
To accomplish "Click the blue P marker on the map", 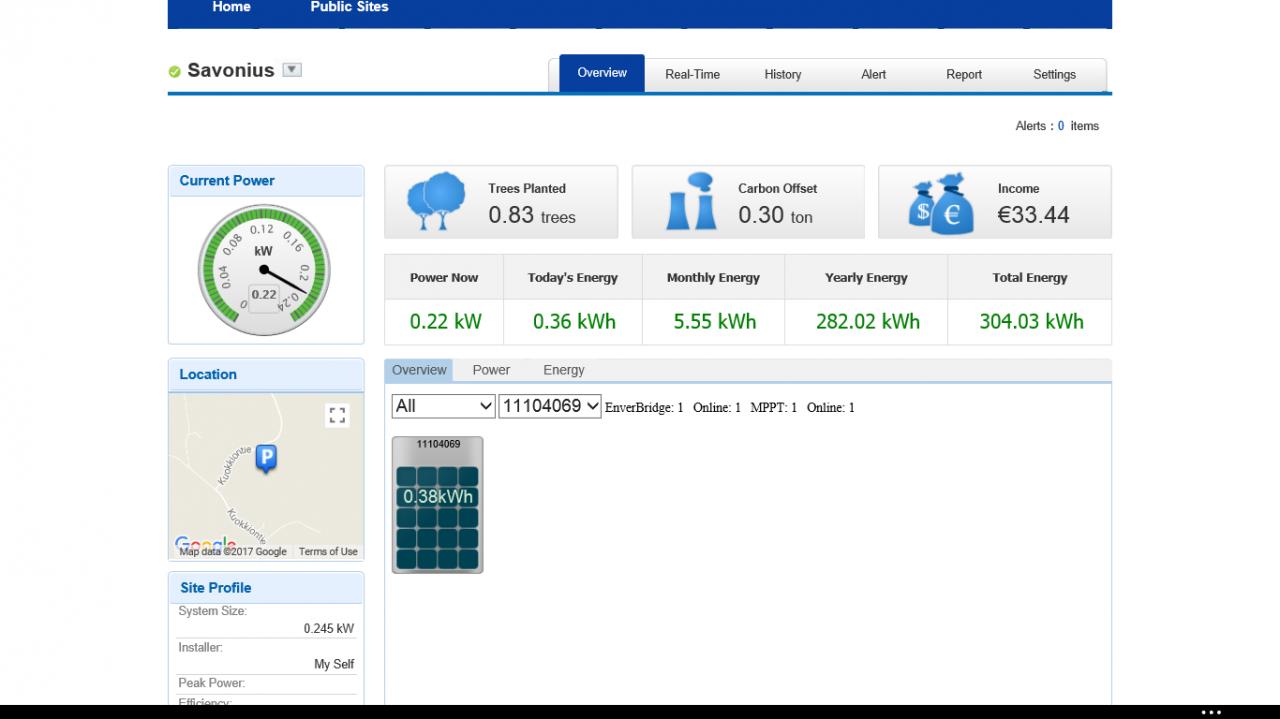I will tap(266, 458).
